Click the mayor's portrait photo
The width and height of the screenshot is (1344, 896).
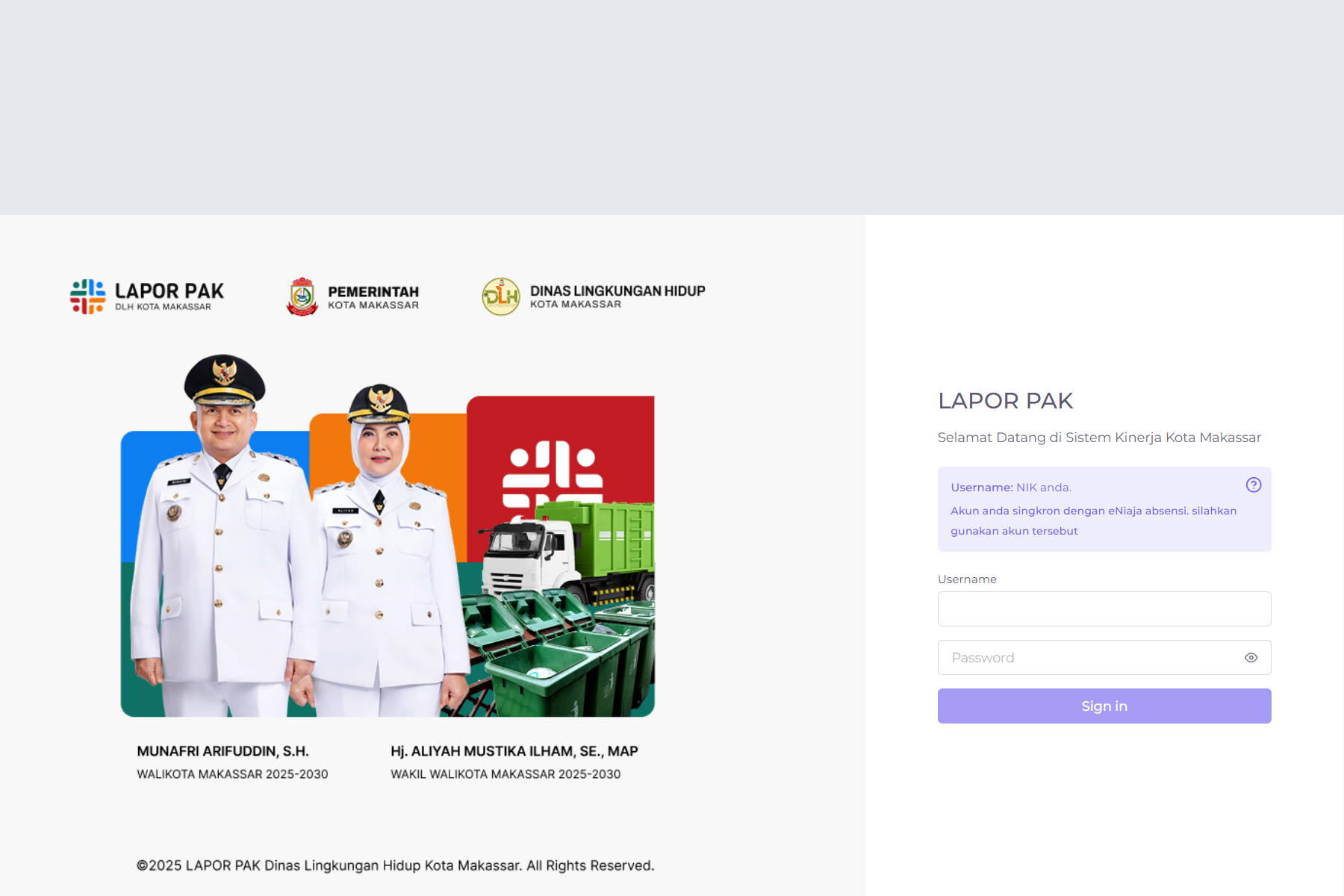[222, 534]
